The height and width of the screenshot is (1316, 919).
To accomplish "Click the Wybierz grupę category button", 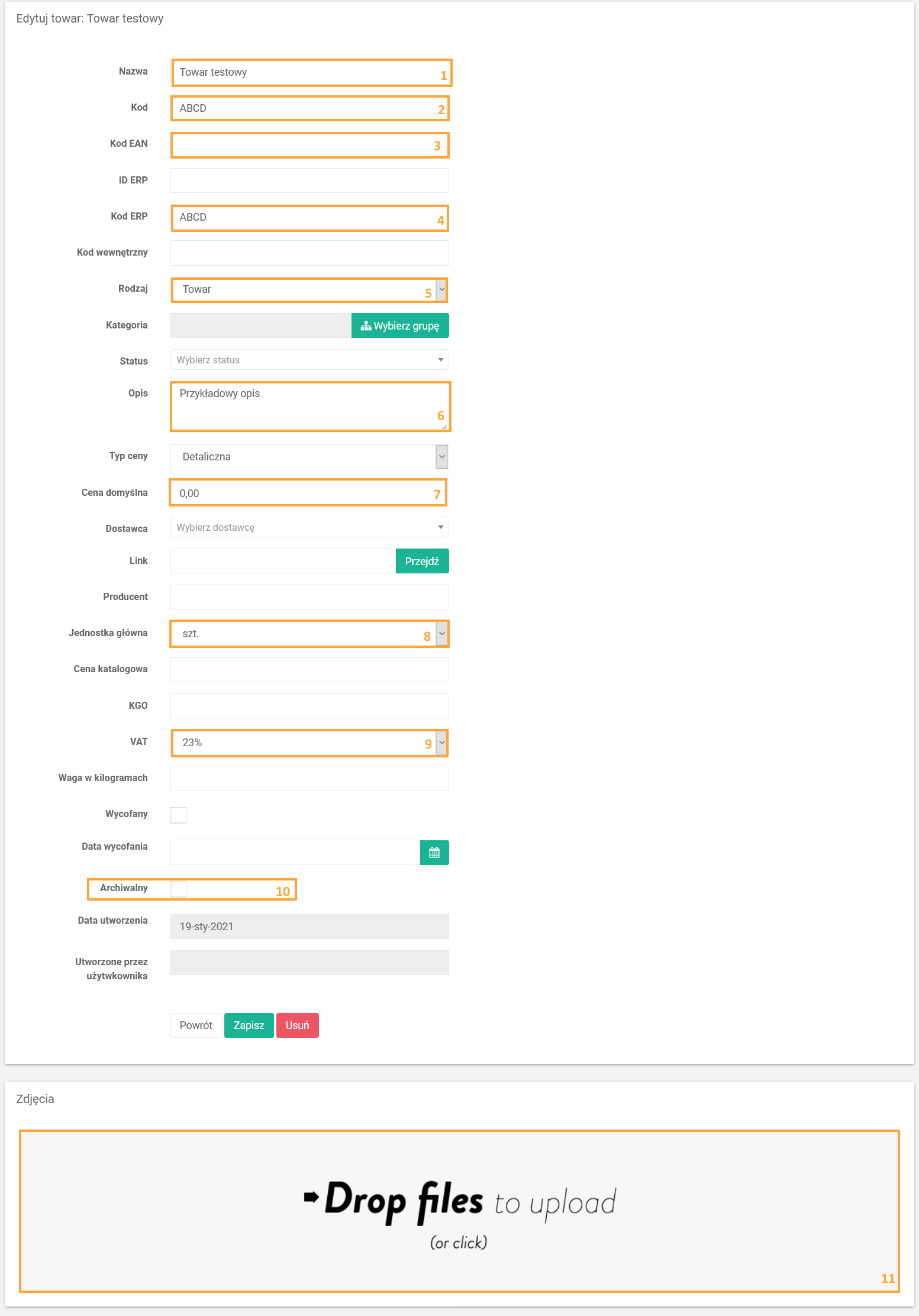I will pyautogui.click(x=400, y=326).
